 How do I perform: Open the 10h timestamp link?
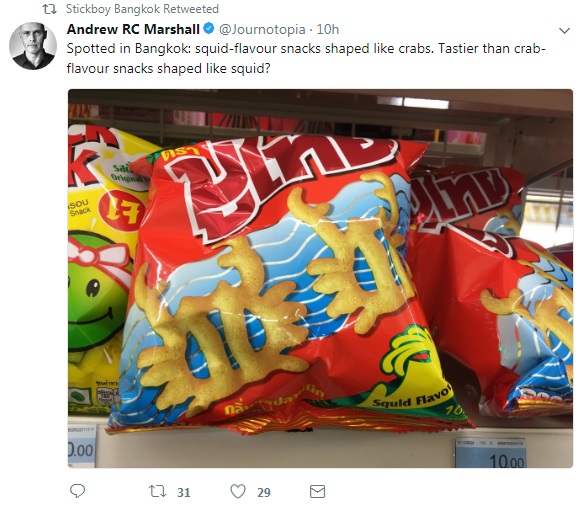point(328,29)
